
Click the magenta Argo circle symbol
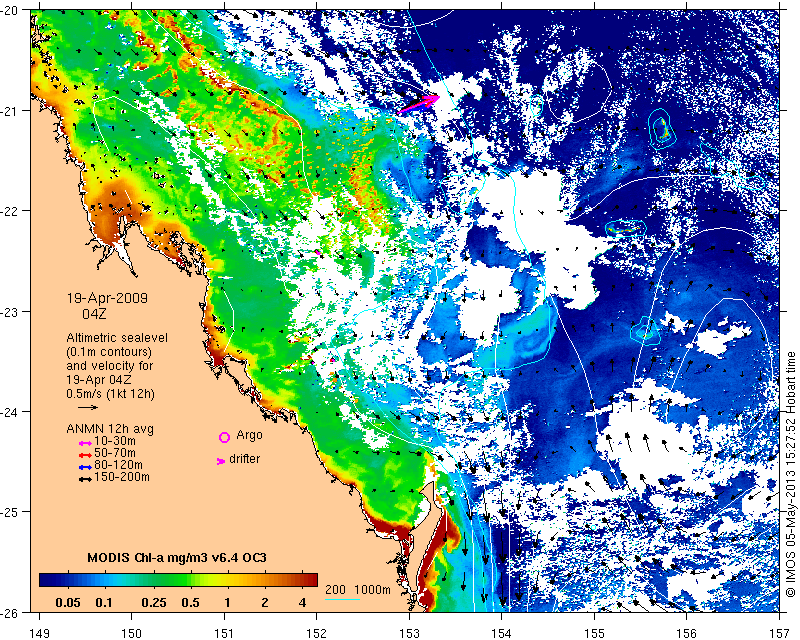(224, 437)
